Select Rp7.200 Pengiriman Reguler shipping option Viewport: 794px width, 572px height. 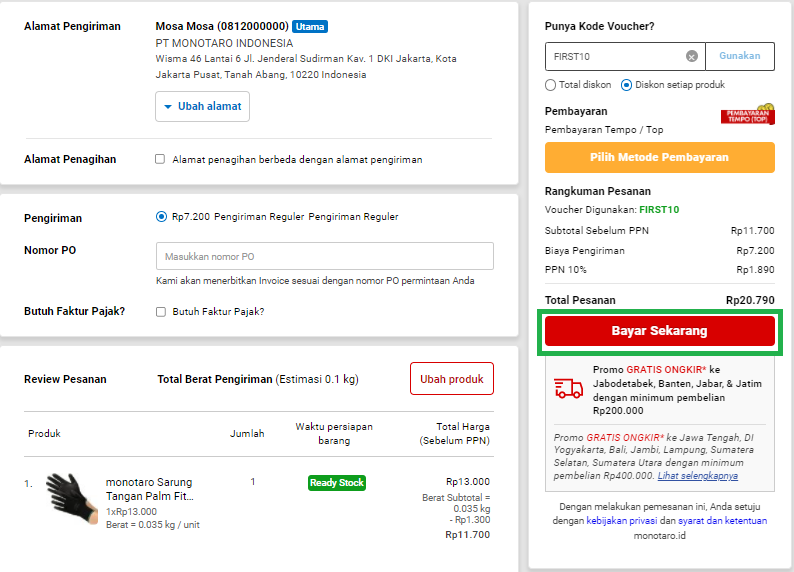click(162, 217)
